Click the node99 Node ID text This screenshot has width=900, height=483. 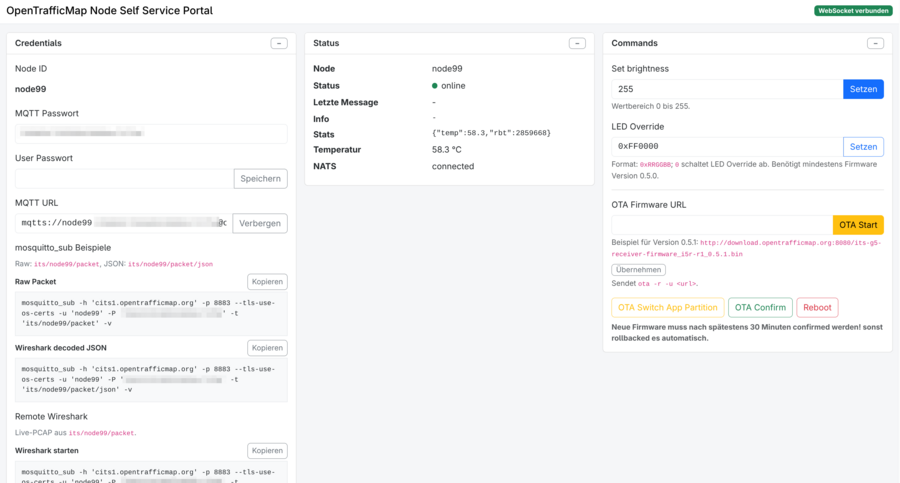(30, 90)
